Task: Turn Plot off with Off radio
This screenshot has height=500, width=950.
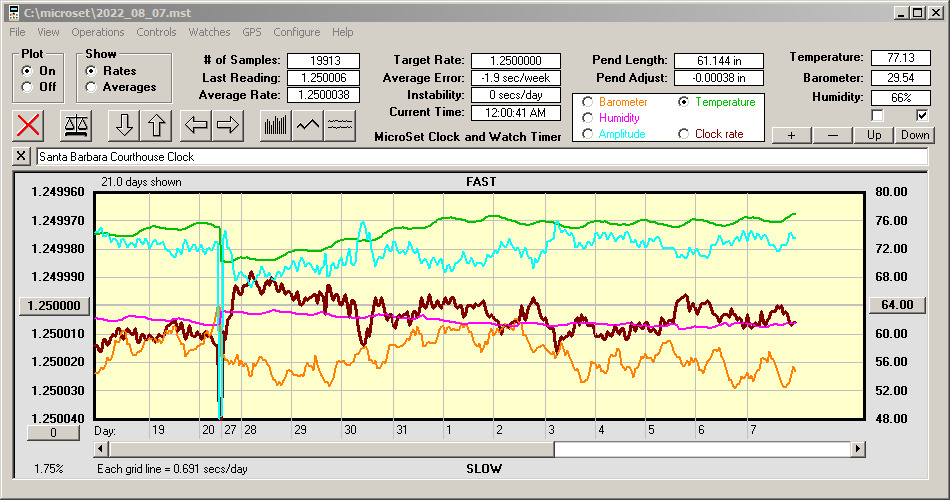Action: pos(27,87)
